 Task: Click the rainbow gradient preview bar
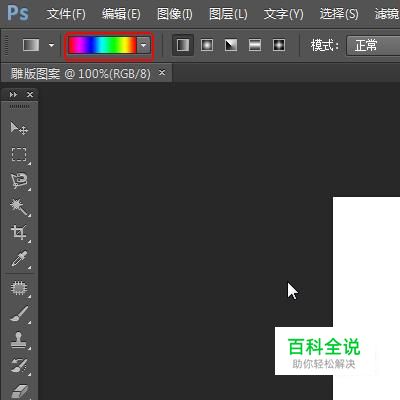click(x=102, y=45)
